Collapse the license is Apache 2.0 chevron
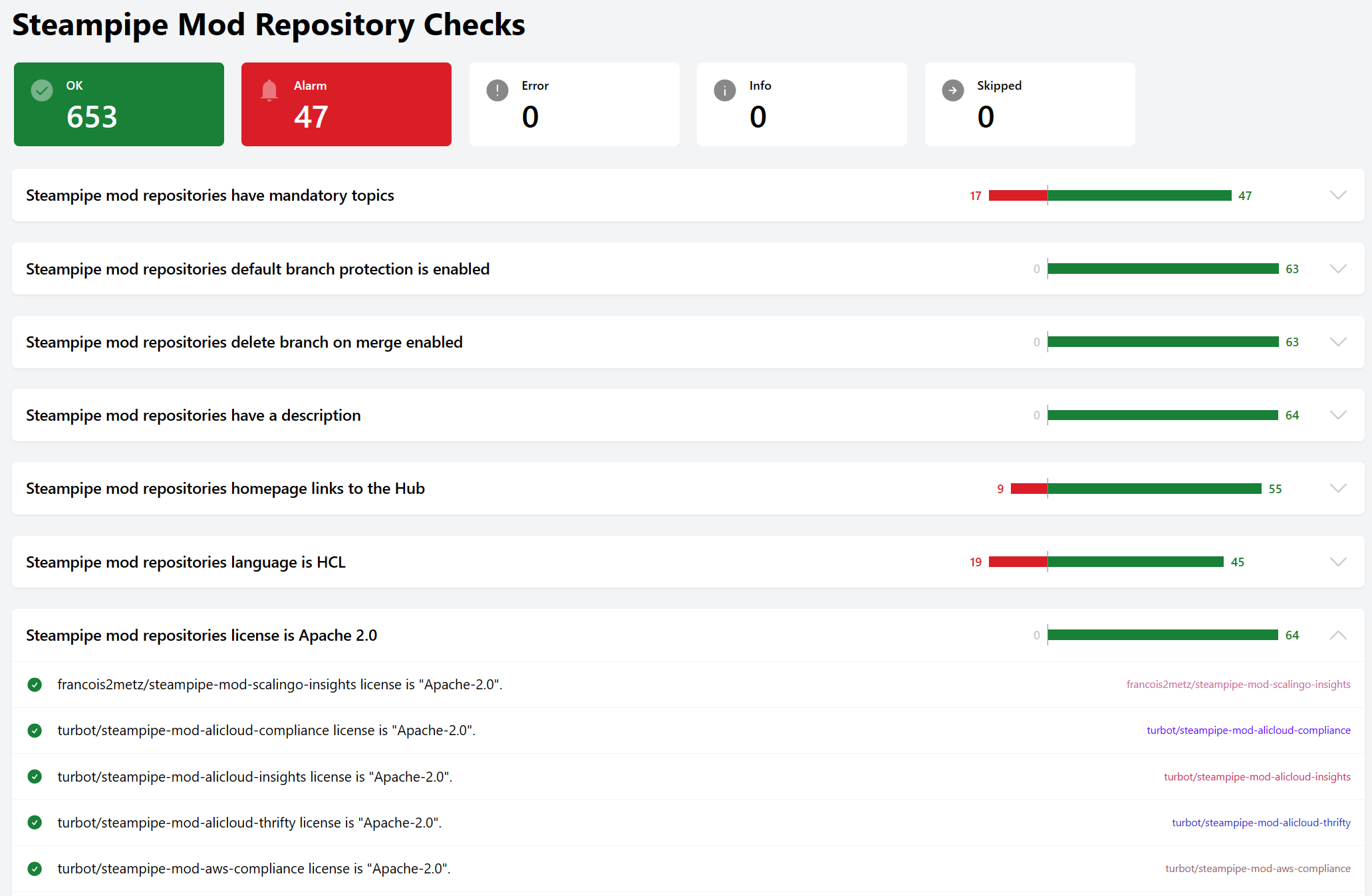1372x896 pixels. tap(1338, 635)
